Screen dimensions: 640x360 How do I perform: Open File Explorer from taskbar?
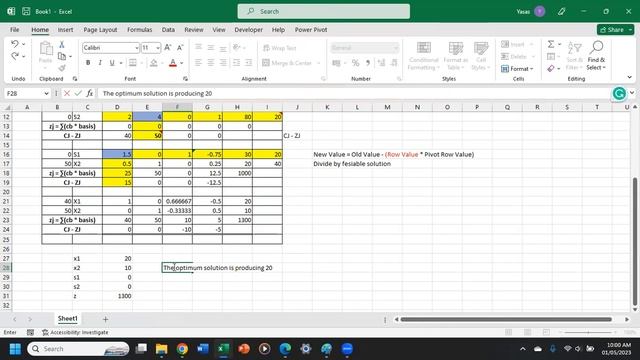point(162,349)
